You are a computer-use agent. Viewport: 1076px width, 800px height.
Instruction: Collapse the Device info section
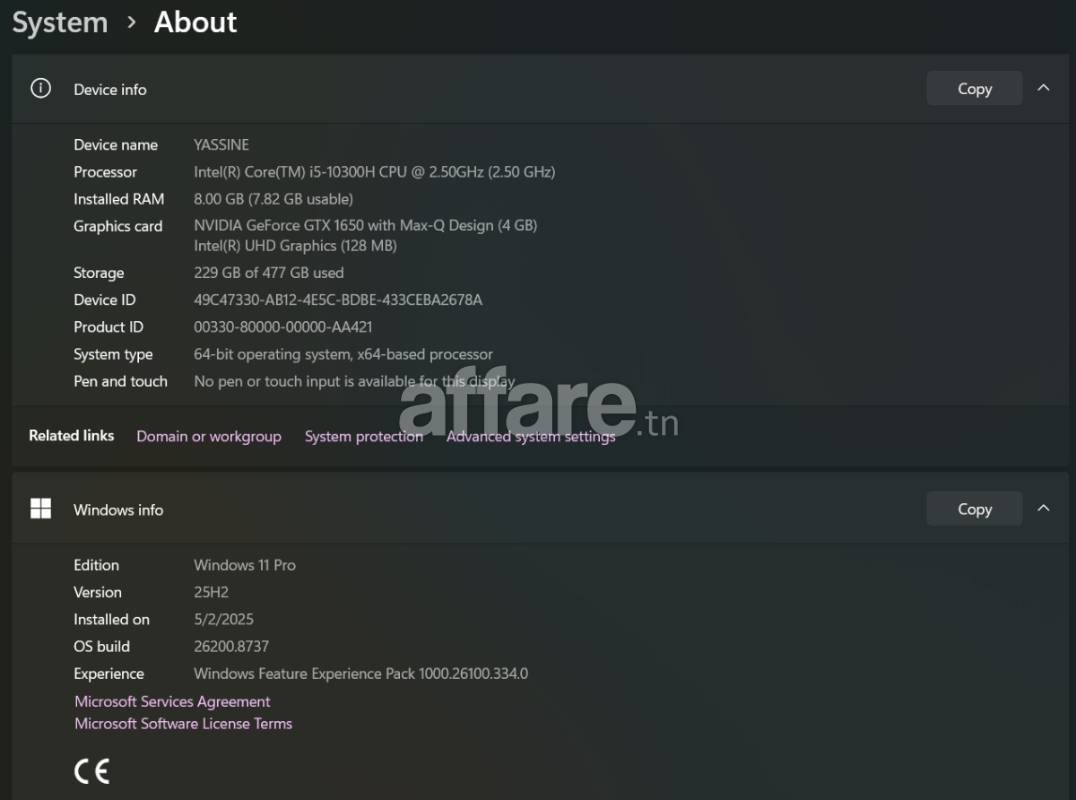pyautogui.click(x=1043, y=88)
